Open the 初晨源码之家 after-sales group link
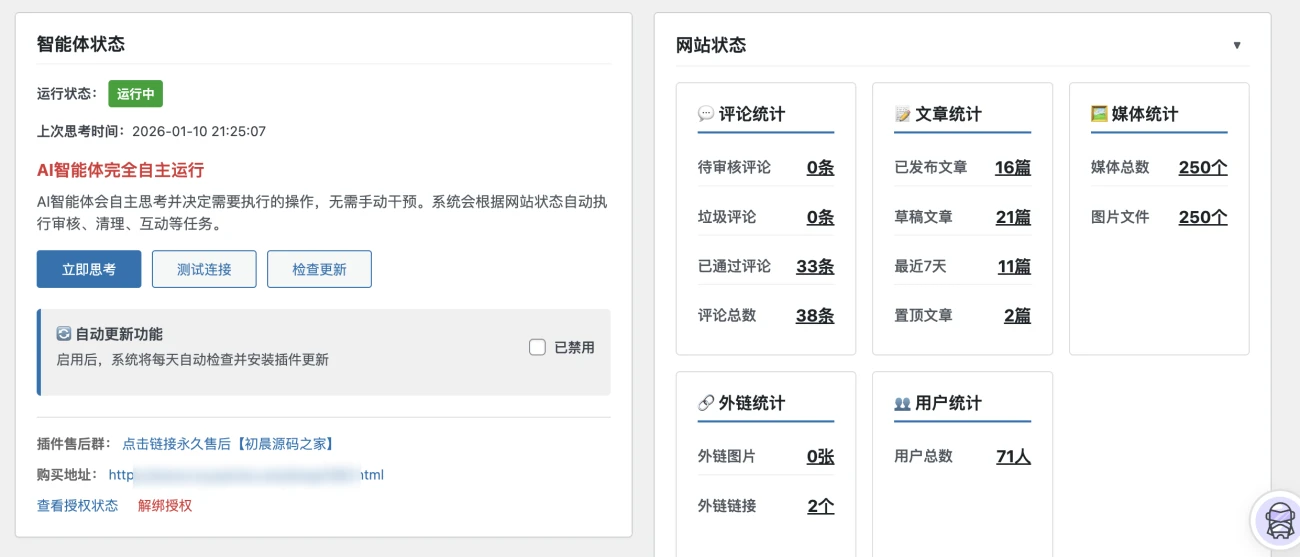The image size is (1300, 557). pos(227,444)
